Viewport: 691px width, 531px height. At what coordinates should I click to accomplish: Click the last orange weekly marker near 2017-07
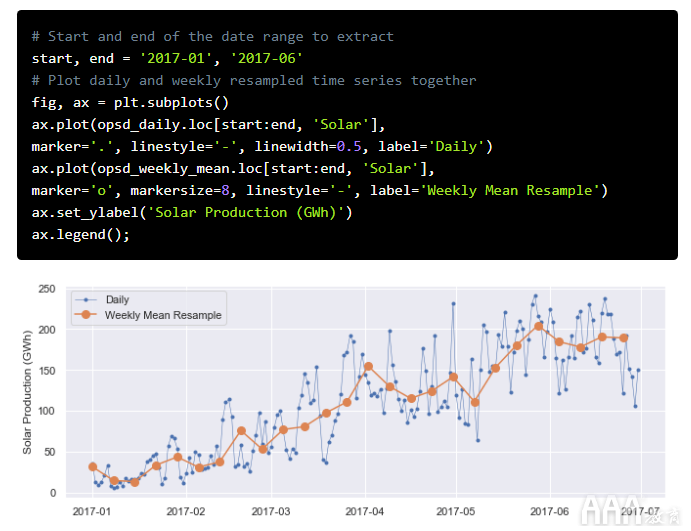click(x=624, y=338)
